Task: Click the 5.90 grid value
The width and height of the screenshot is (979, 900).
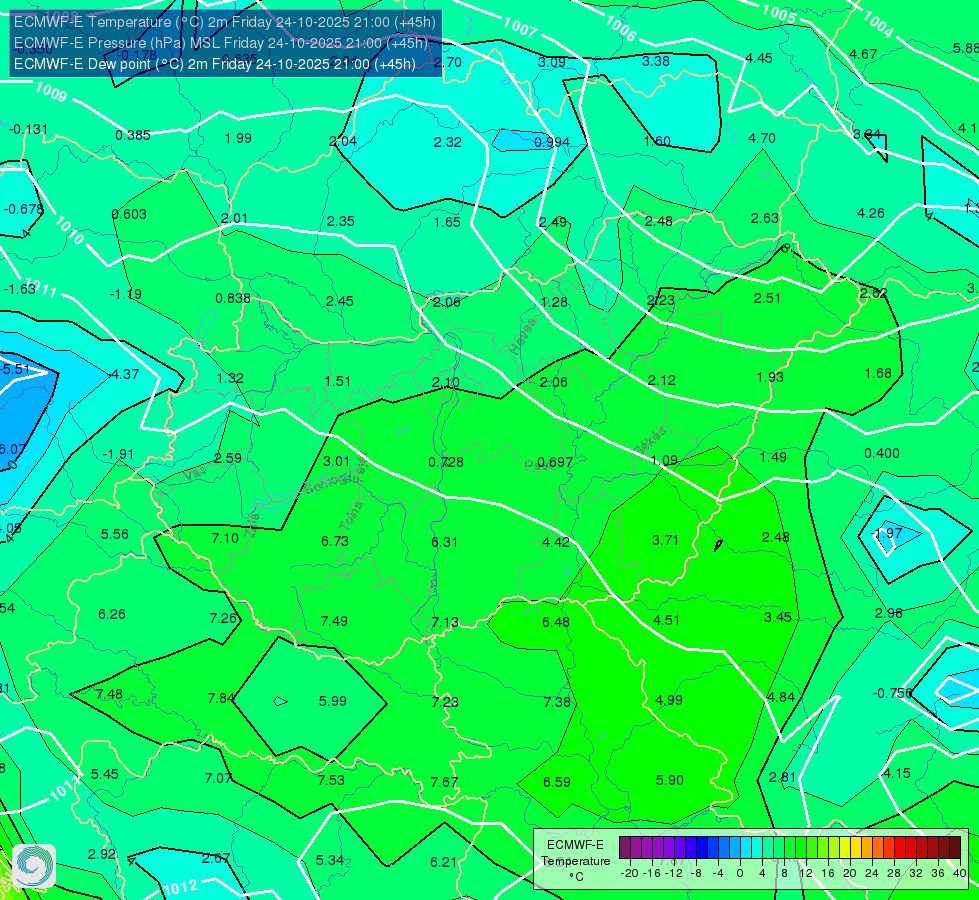Action: pos(670,780)
